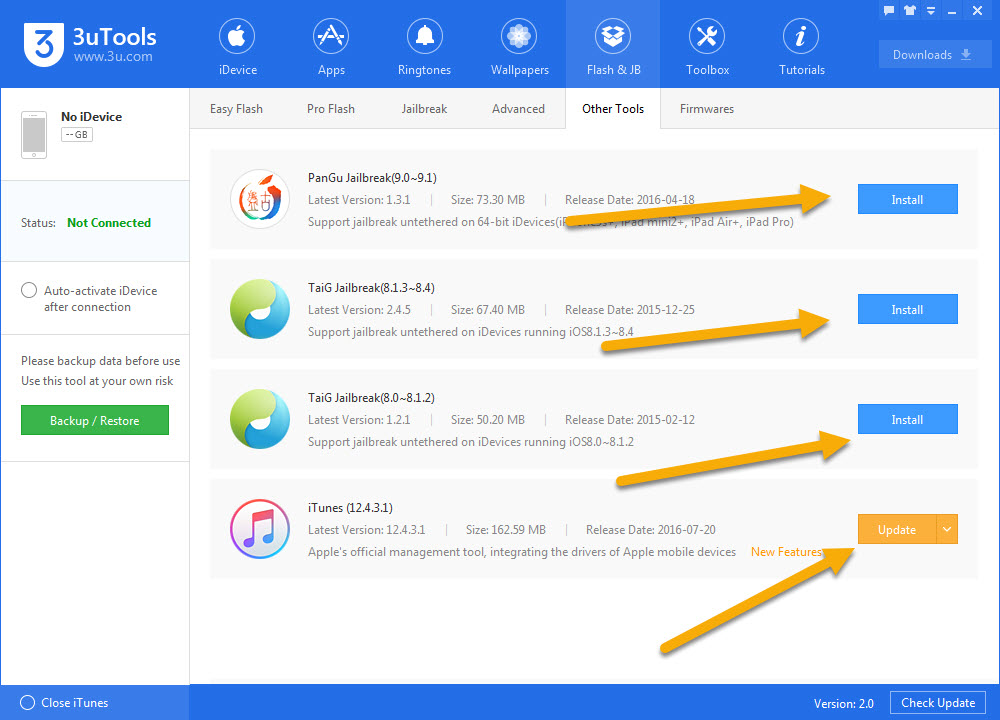Open the iTunes New Features link
This screenshot has width=1000, height=720.
[786, 552]
